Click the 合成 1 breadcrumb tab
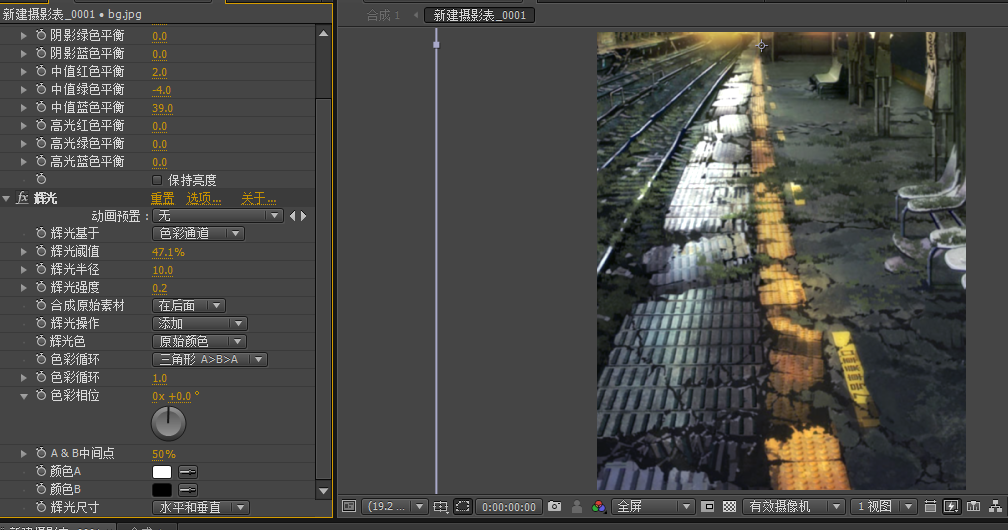Image resolution: width=1008 pixels, height=530 pixels. click(x=383, y=15)
